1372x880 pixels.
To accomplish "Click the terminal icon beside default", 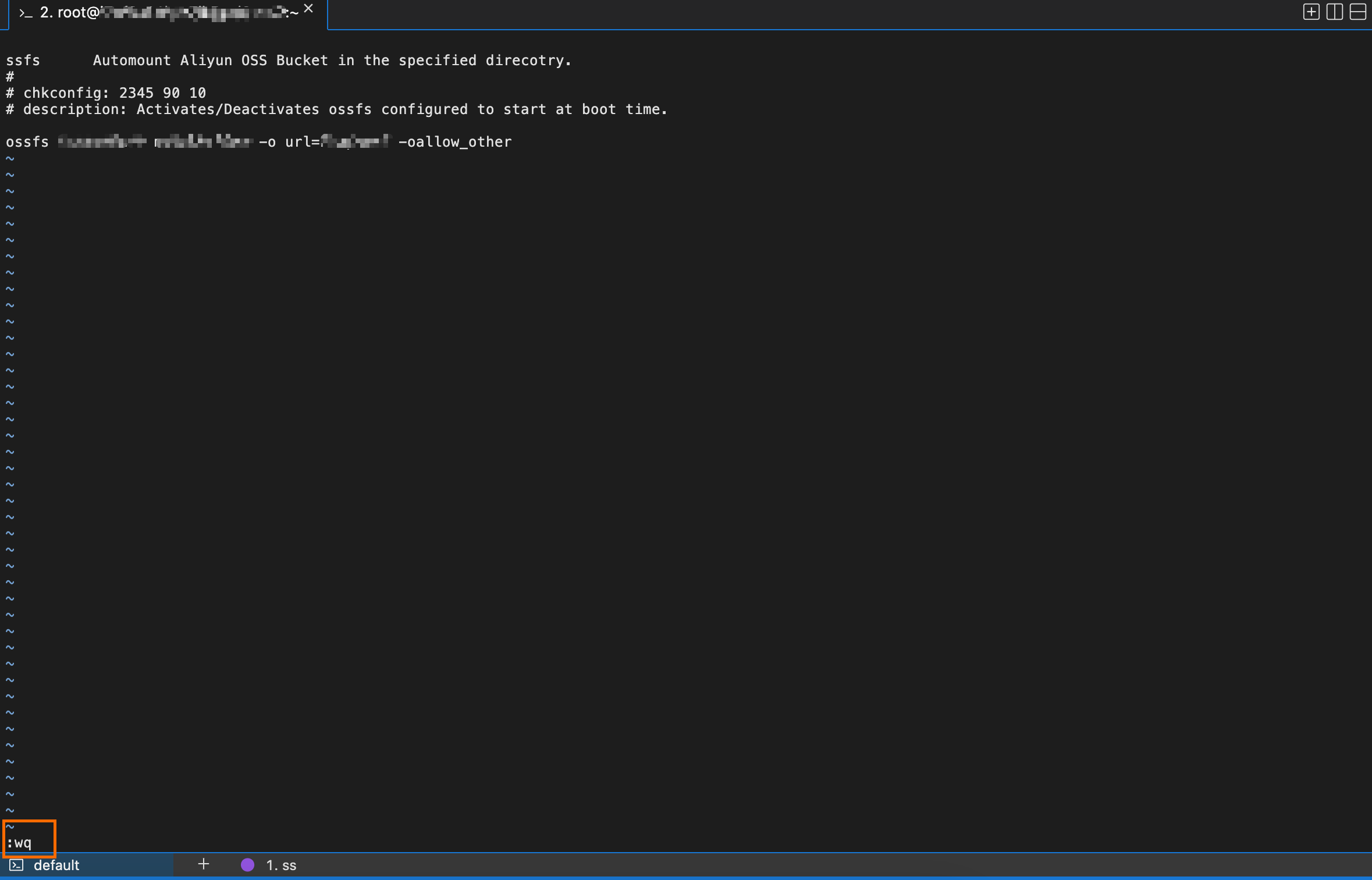I will coord(16,865).
